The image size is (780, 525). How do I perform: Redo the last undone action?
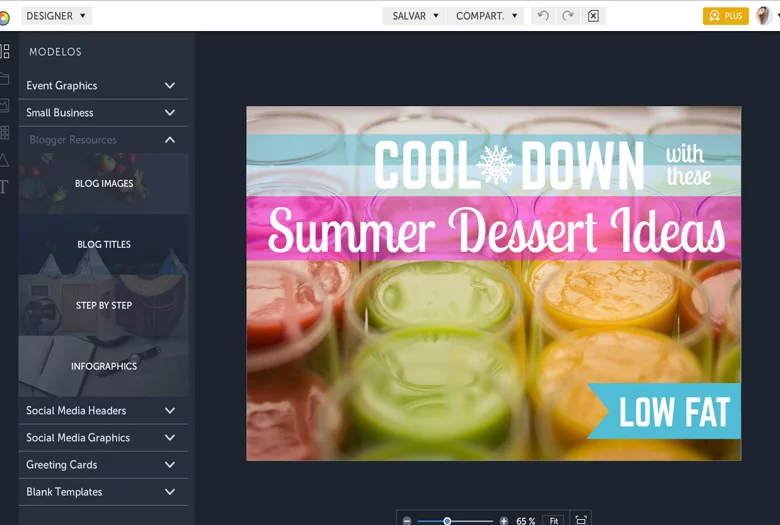tap(568, 16)
